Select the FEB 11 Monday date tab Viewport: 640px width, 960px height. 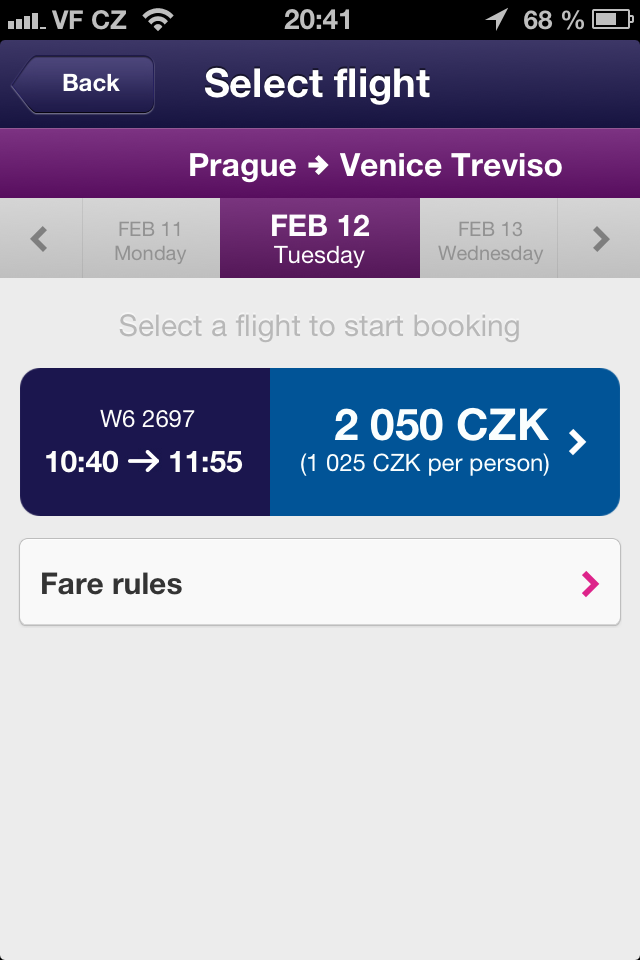(150, 238)
